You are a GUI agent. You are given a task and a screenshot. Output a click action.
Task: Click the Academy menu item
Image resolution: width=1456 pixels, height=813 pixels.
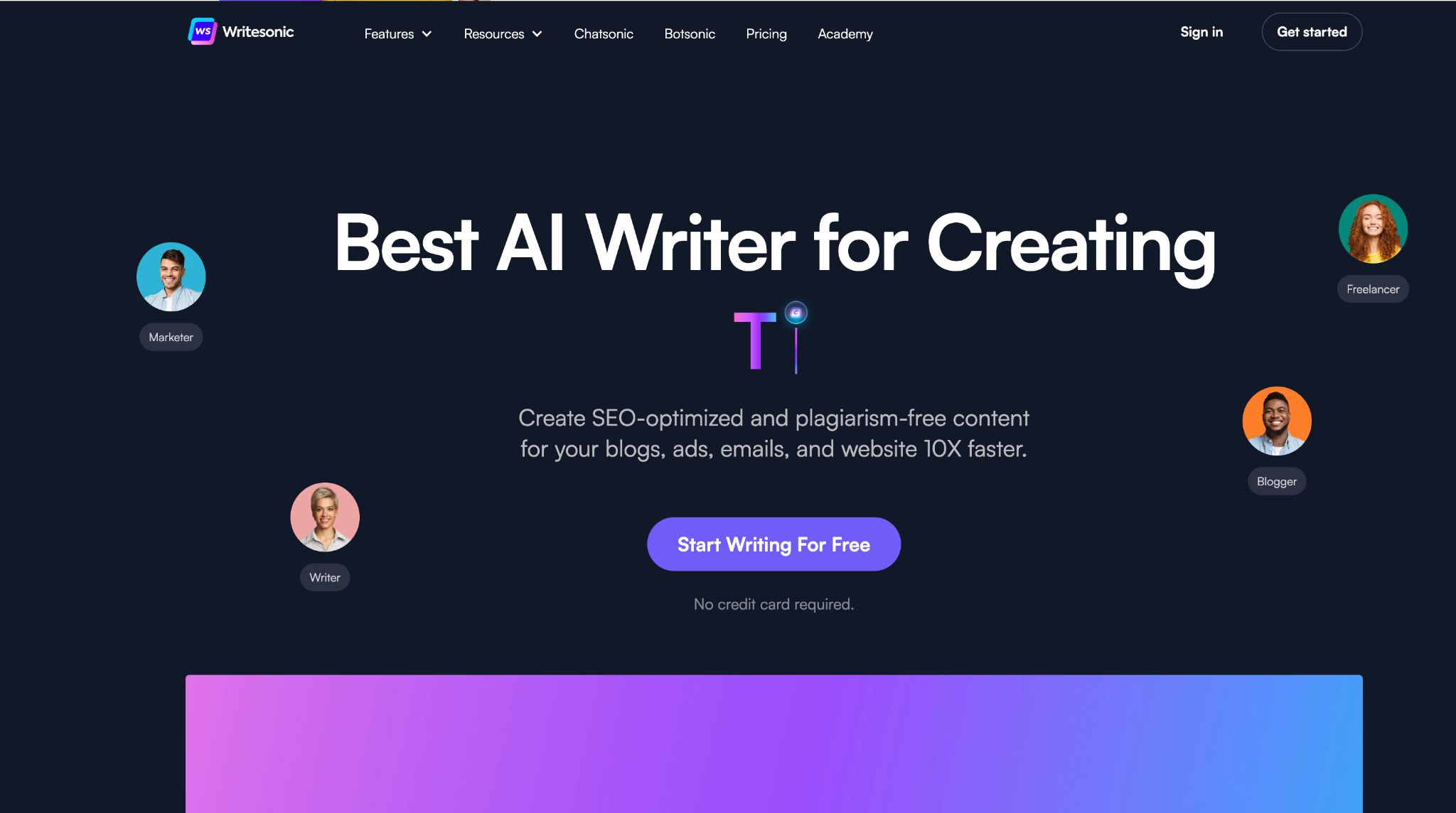coord(845,32)
